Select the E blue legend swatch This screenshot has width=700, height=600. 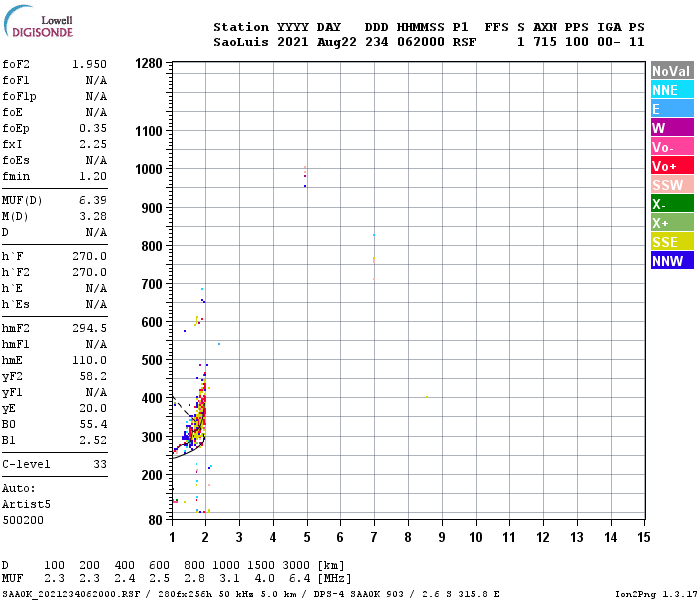[672, 108]
